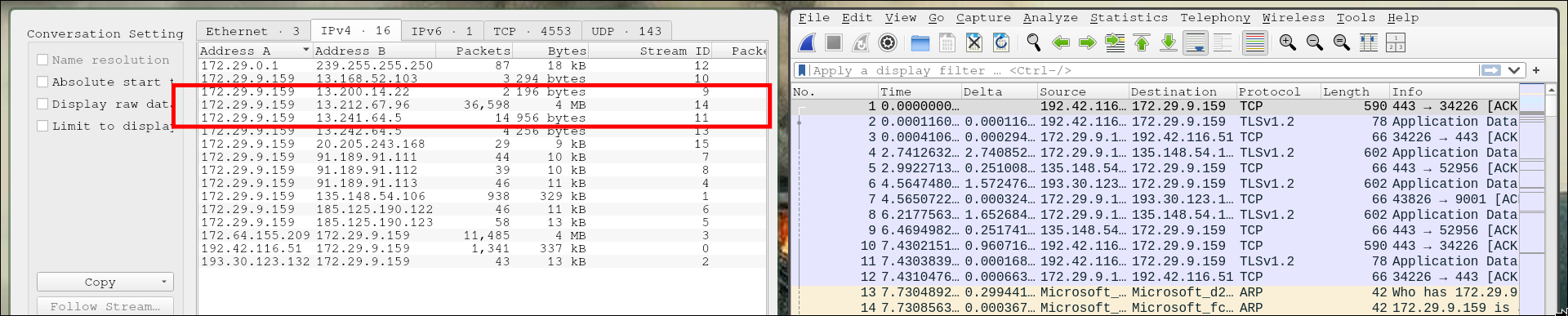The image size is (1568, 316).
Task: Apply the display filter arrow
Action: pyautogui.click(x=1491, y=70)
